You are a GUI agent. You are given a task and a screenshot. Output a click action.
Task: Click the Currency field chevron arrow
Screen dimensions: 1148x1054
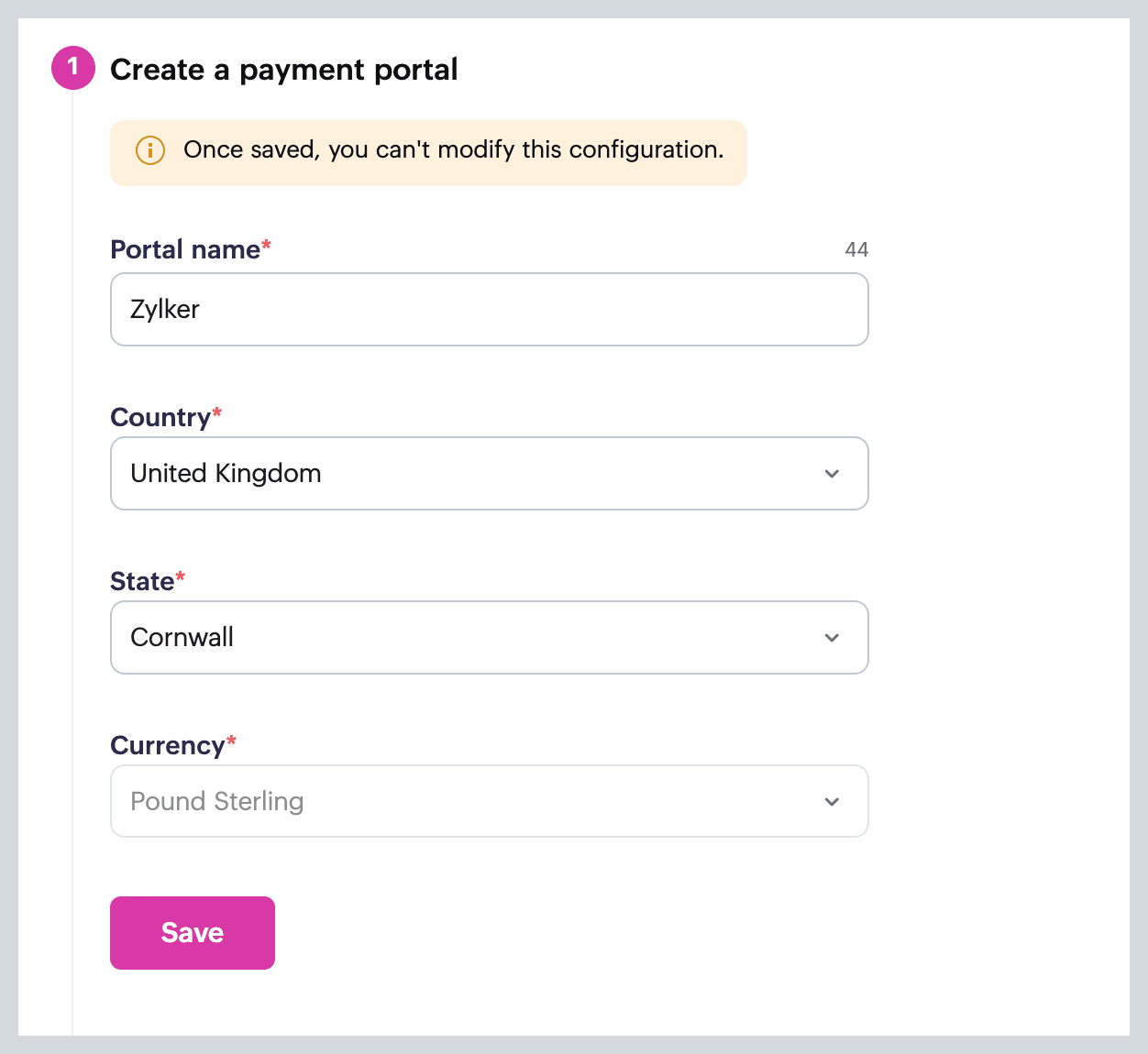pyautogui.click(x=832, y=802)
